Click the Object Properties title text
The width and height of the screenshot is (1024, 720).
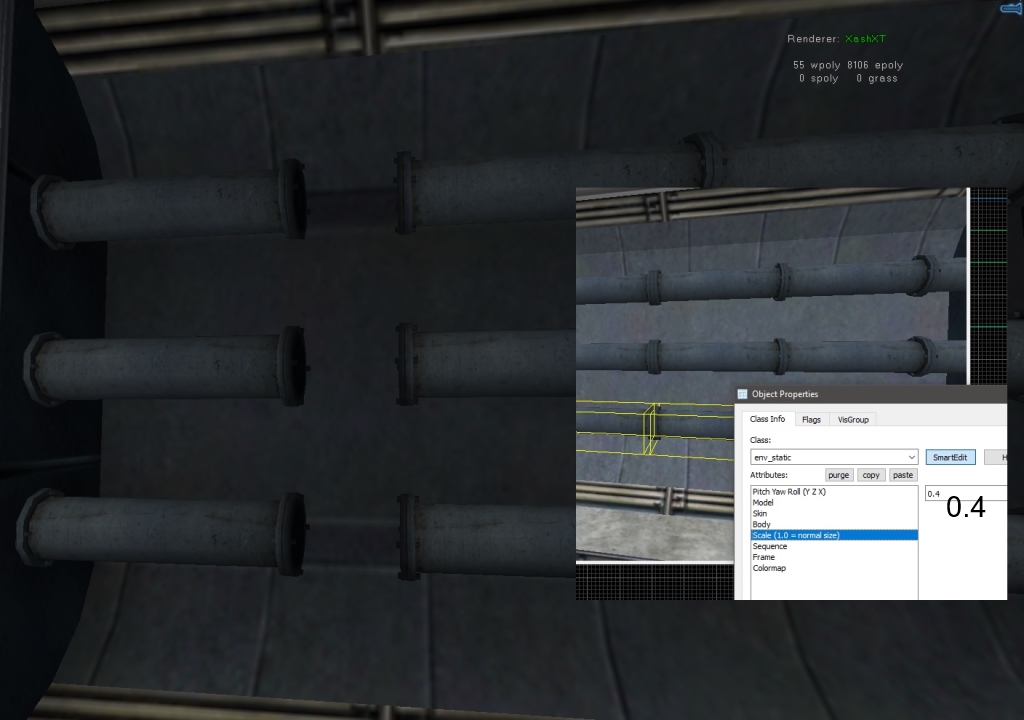tap(785, 394)
